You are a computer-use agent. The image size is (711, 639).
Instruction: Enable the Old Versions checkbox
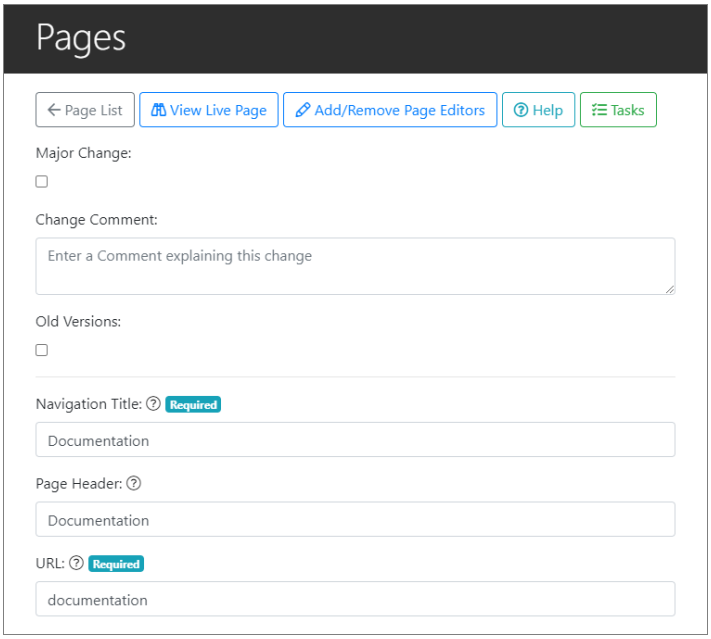42,350
